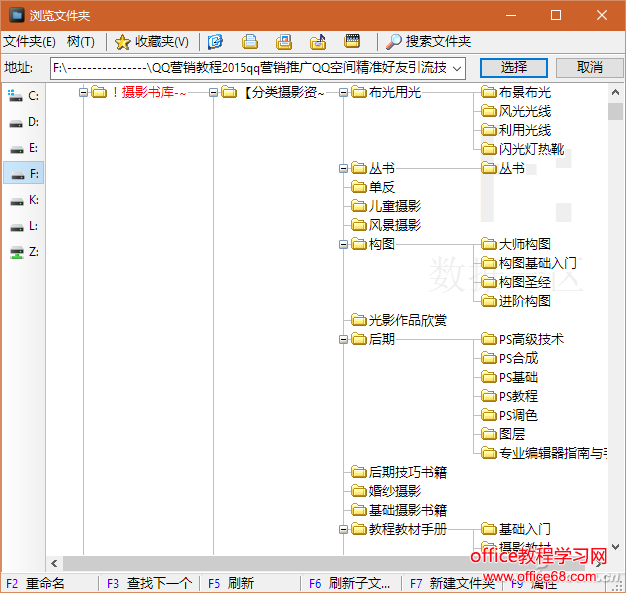Viewport: 626px width, 593px height.
Task: Open the Z: network drive
Action: (22, 252)
